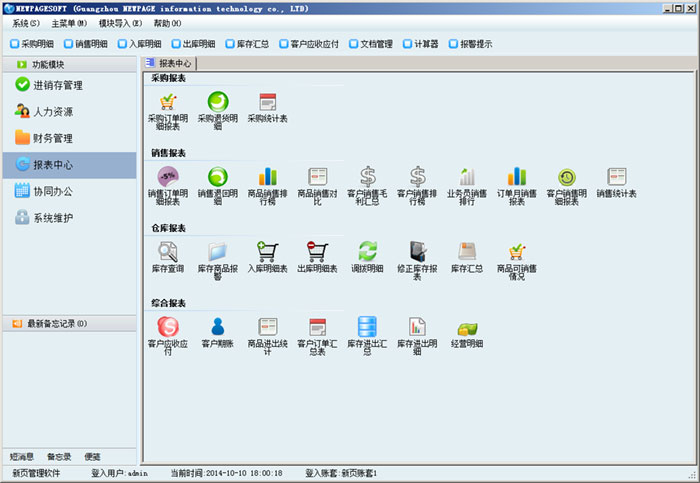Open 销售订单明细报表 icon
This screenshot has width=700, height=483.
(168, 177)
